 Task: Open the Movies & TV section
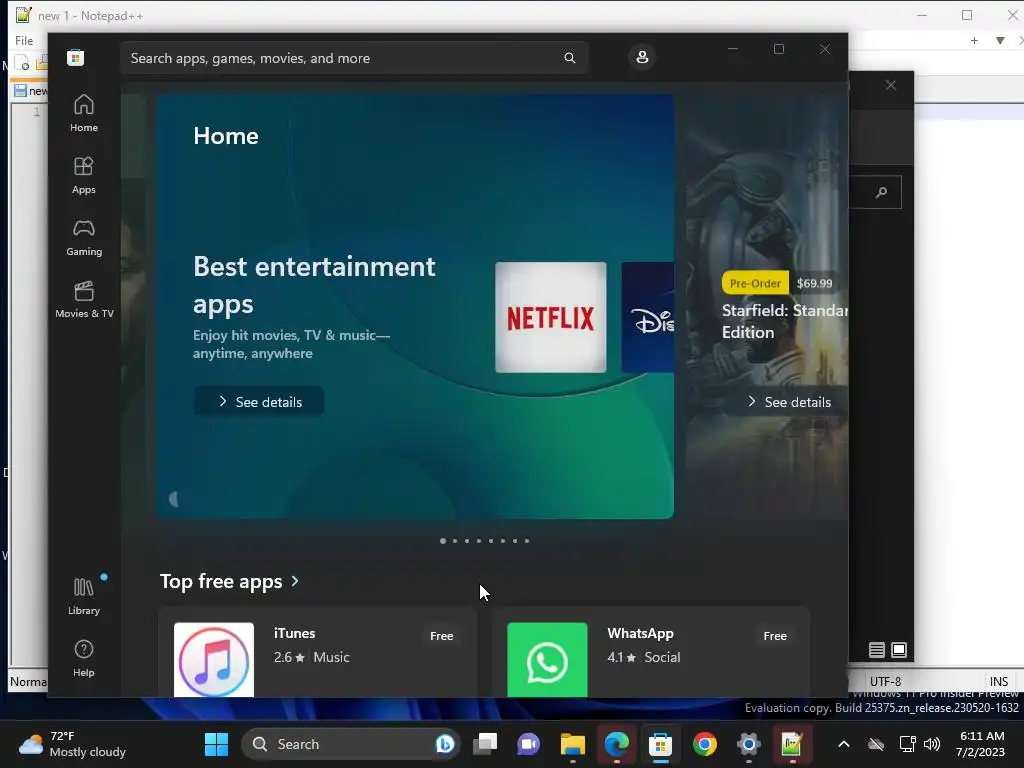(x=84, y=300)
